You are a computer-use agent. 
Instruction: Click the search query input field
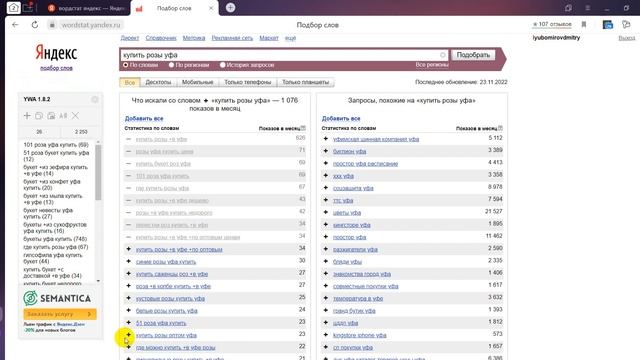tap(280, 55)
